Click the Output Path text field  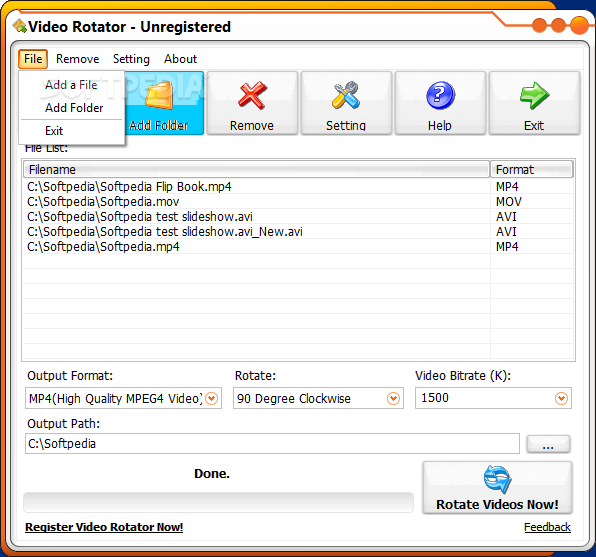(272, 444)
